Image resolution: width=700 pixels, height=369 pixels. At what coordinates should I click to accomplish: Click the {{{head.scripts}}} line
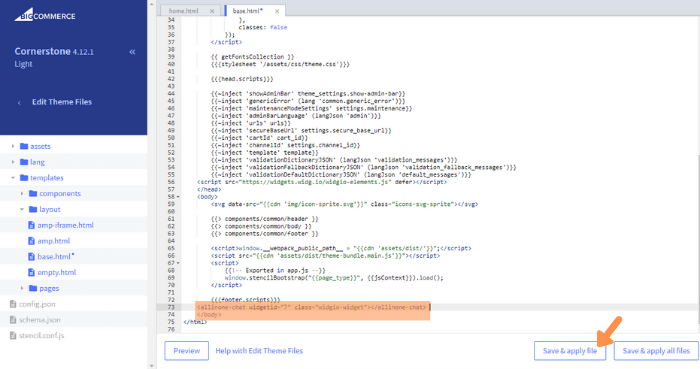[x=242, y=79]
